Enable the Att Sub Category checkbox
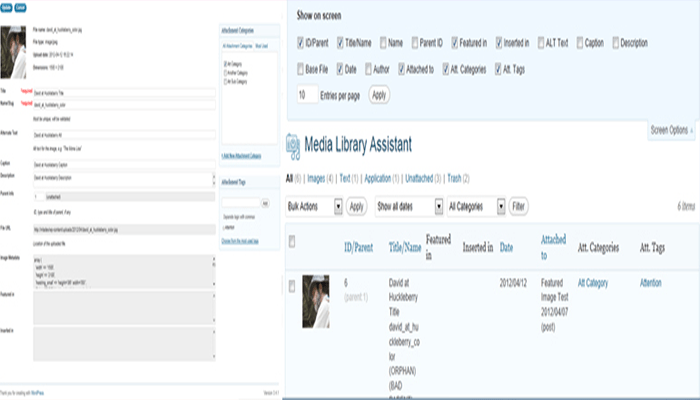 tap(225, 82)
